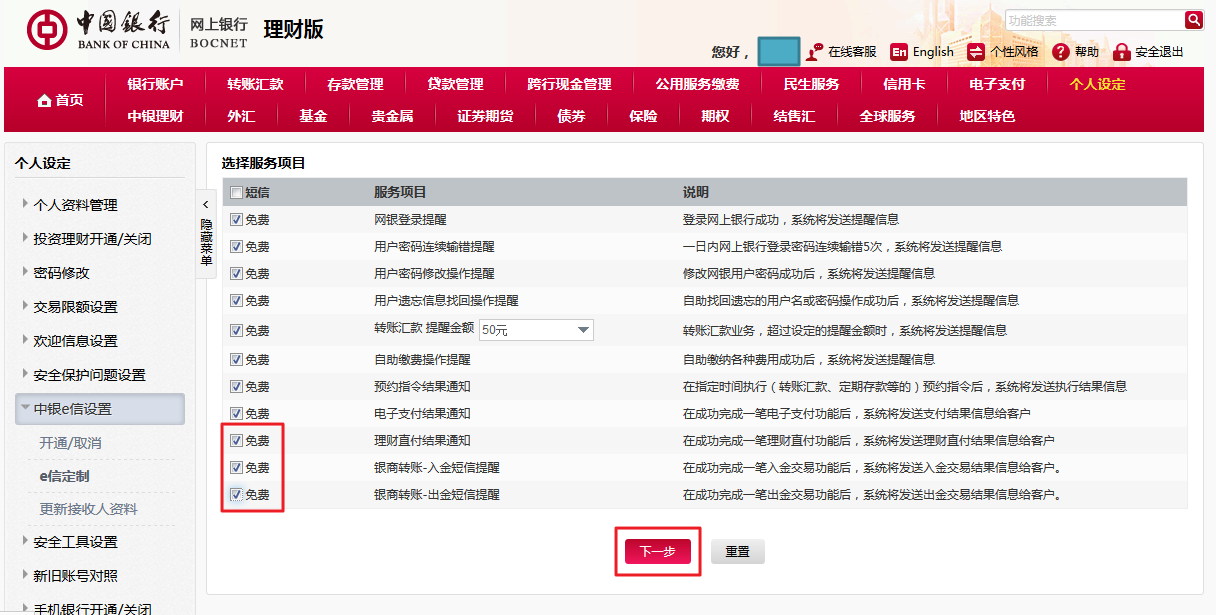Screen dimensions: 1216x615
Task: Open 转账汇款 menu
Action: pyautogui.click(x=255, y=84)
